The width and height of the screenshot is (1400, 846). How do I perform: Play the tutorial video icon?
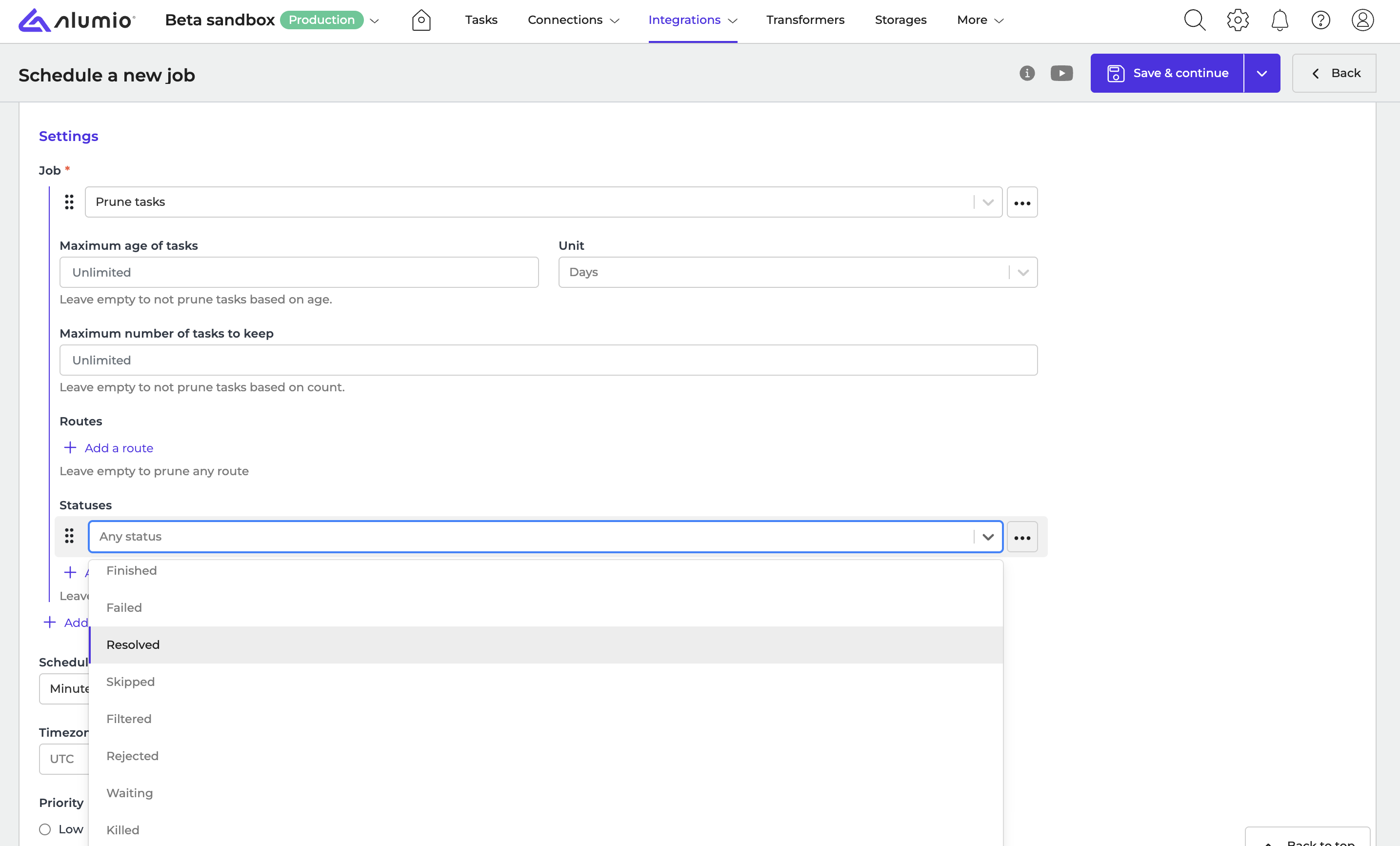click(x=1061, y=73)
